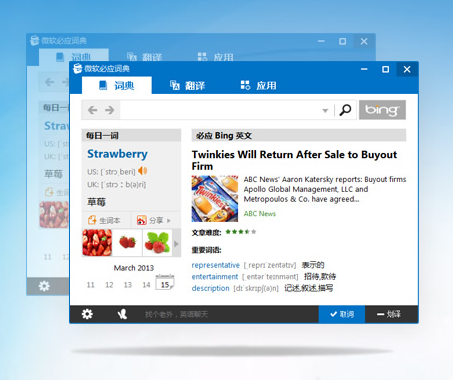The image size is (453, 380).
Task: Select date 13 in the calendar
Action: [128, 285]
